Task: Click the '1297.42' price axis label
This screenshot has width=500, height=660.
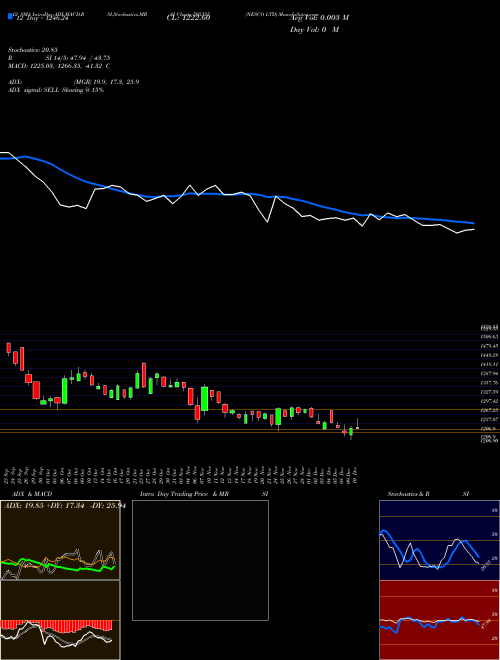Action: click(x=490, y=401)
